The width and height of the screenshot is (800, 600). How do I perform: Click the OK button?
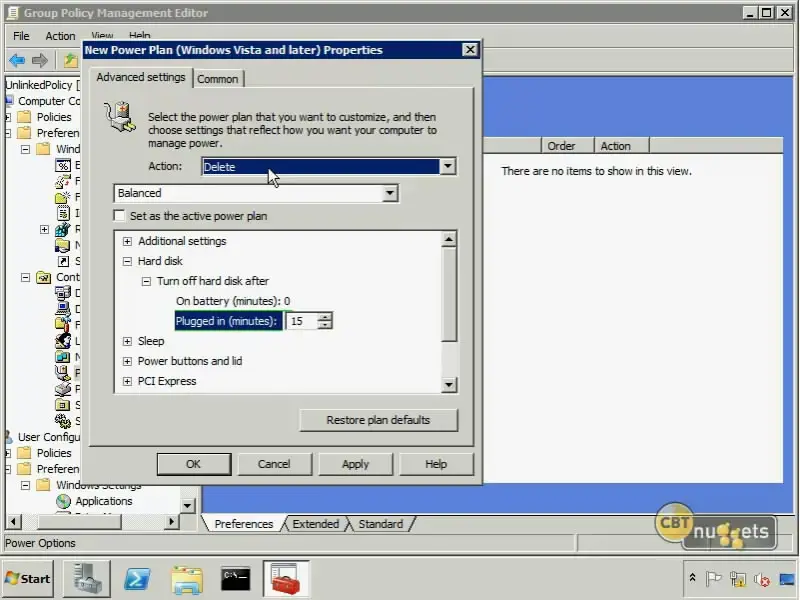point(194,464)
